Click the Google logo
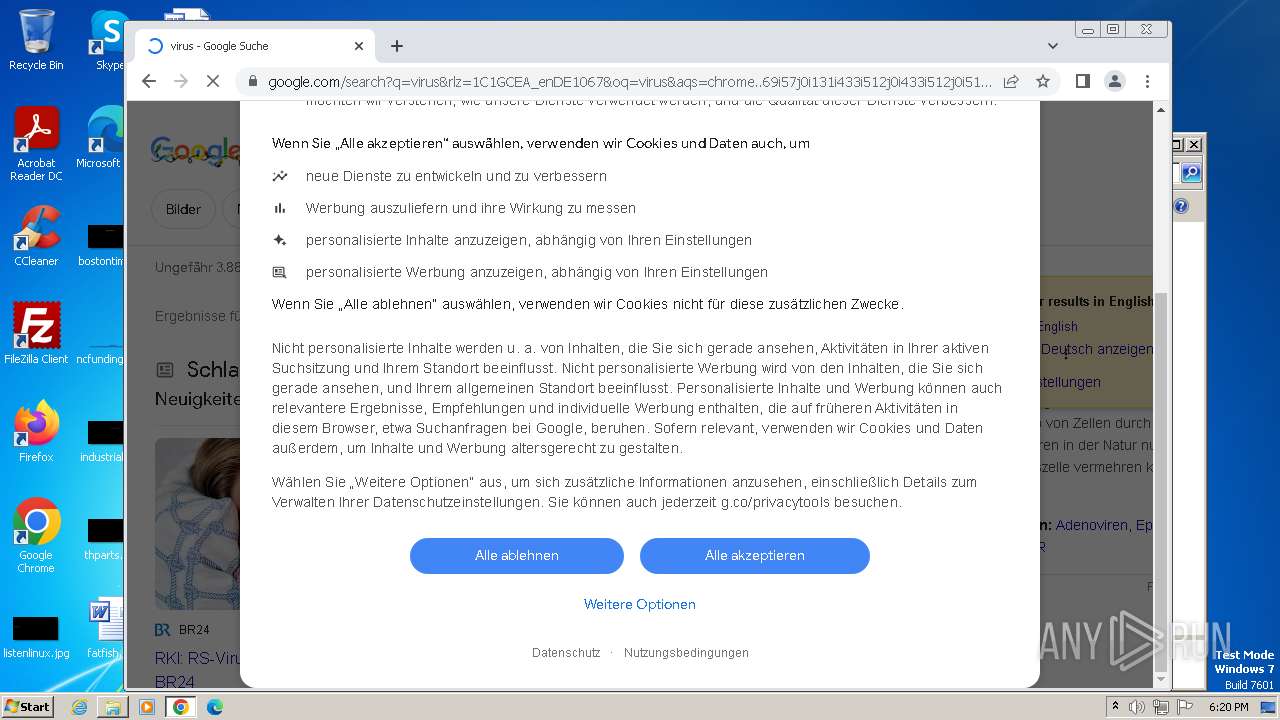Viewport: 1280px width, 720px height. [195, 150]
